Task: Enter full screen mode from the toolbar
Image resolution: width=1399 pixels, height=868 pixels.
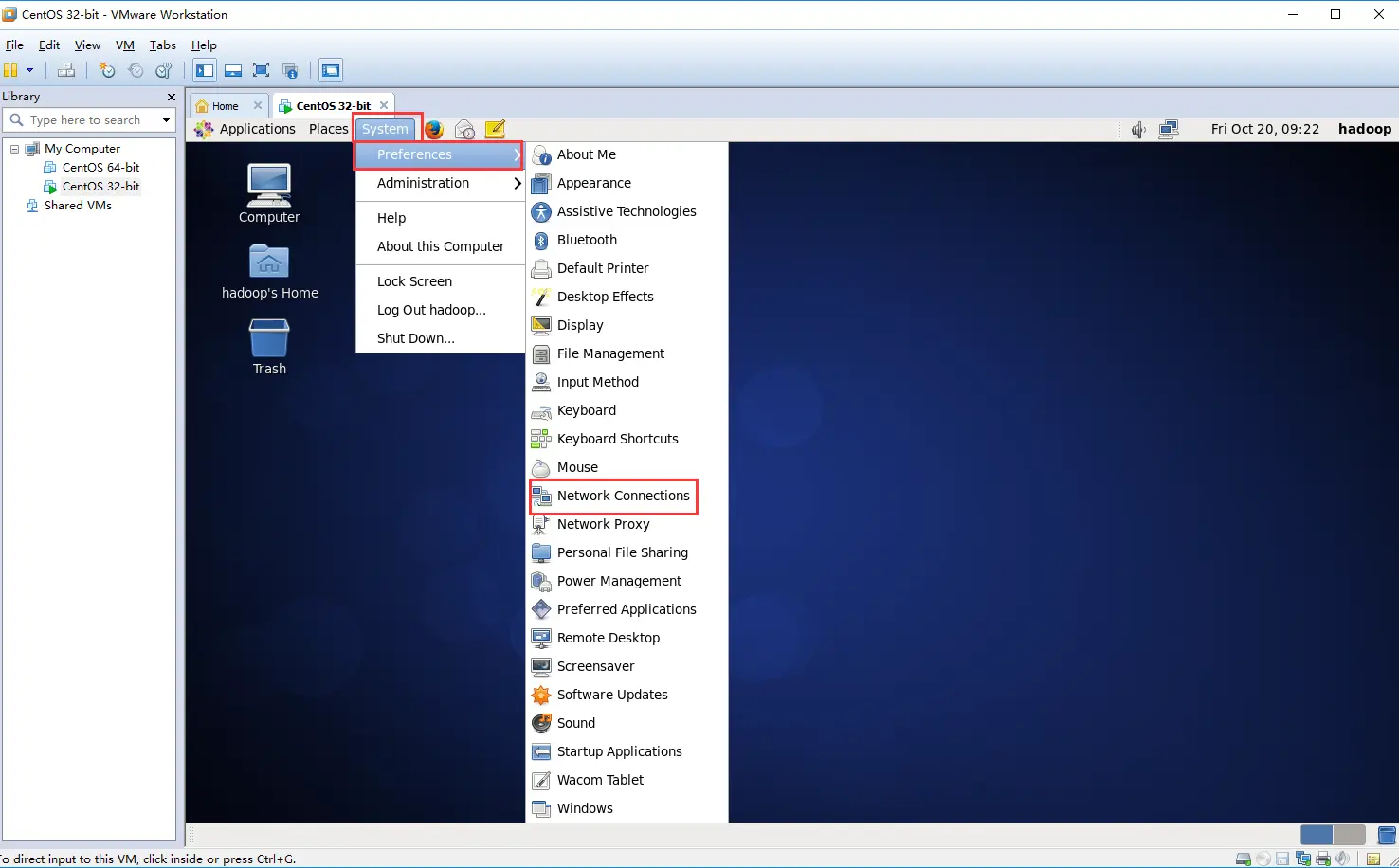Action: tap(262, 70)
